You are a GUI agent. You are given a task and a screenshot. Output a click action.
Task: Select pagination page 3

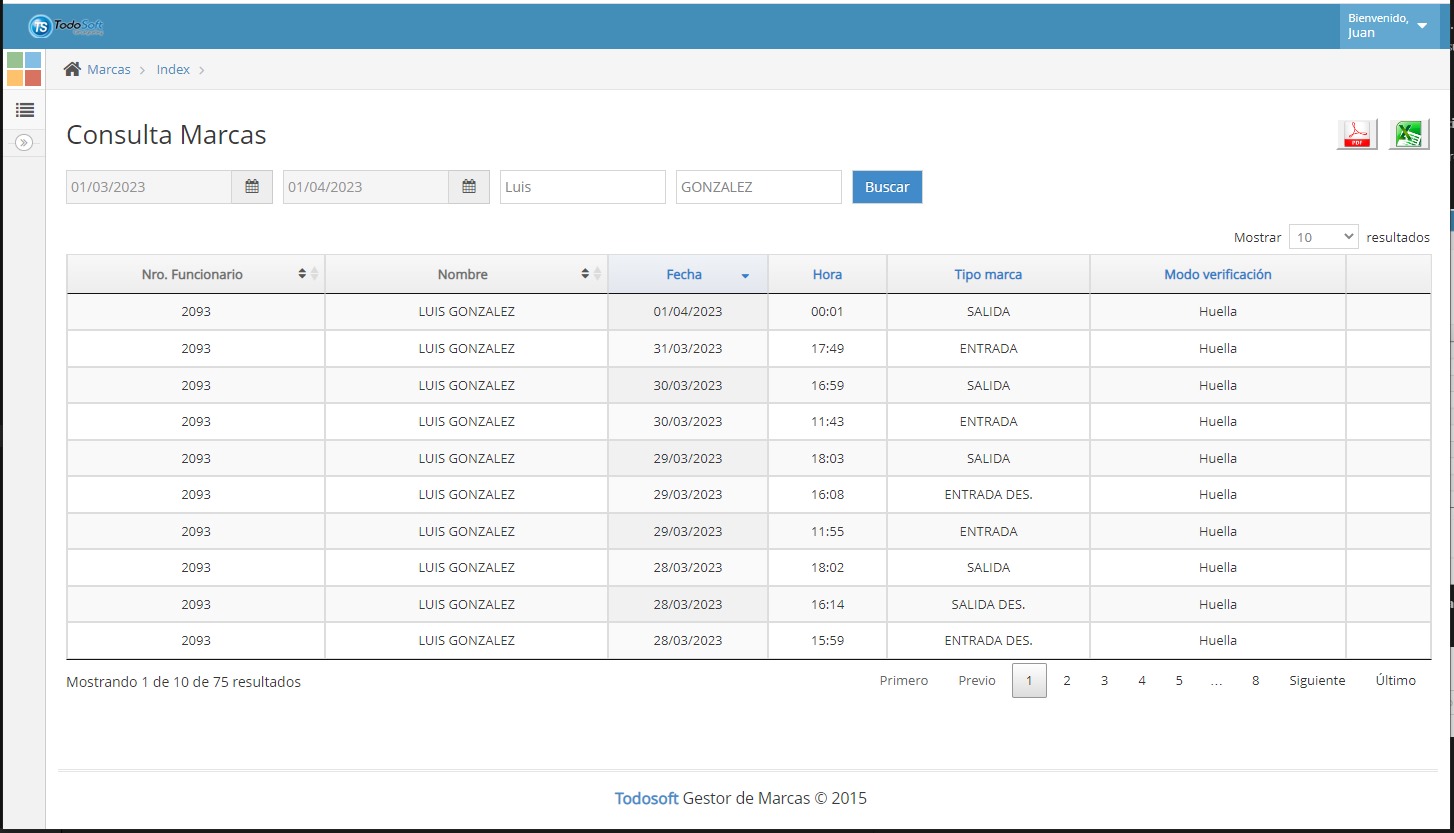pyautogui.click(x=1104, y=681)
